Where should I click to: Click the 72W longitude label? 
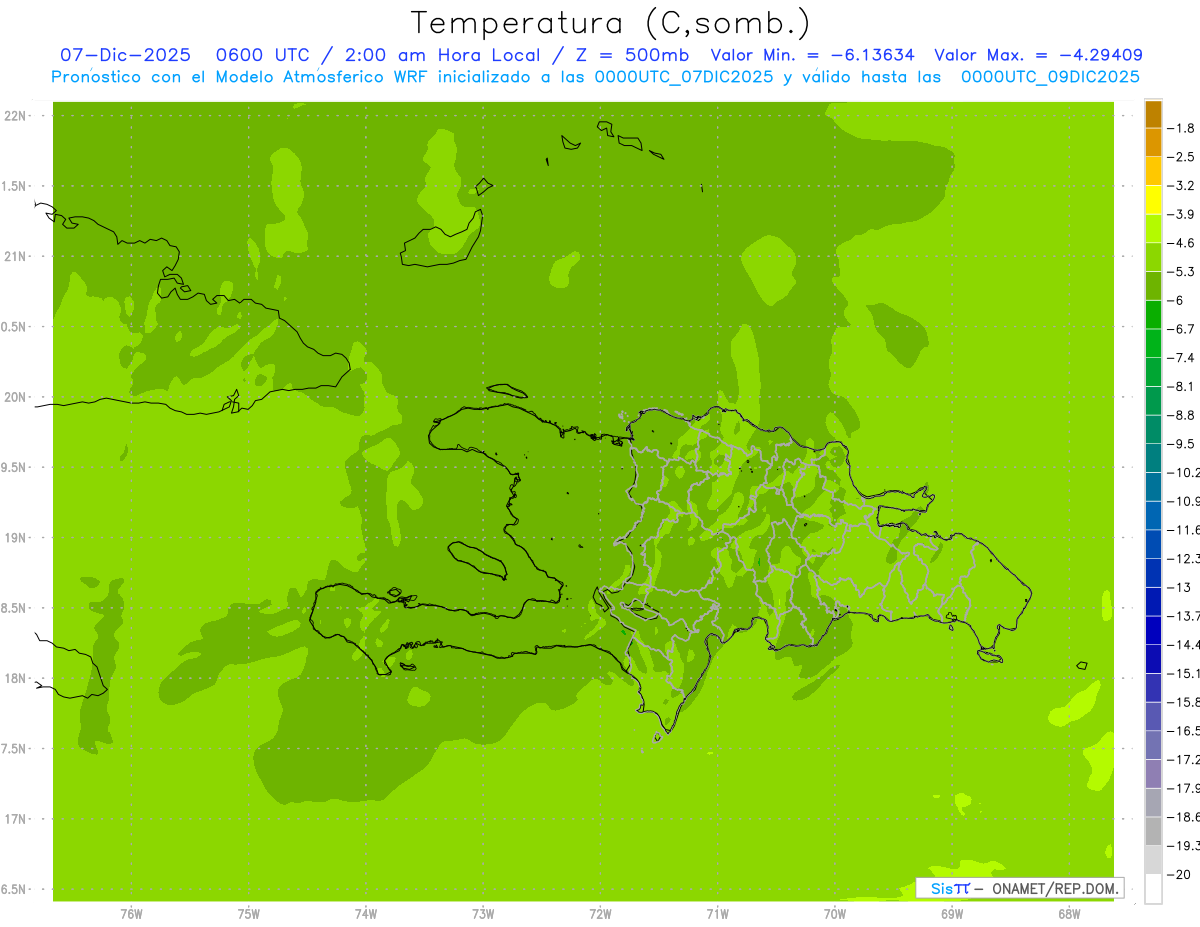coord(600,913)
